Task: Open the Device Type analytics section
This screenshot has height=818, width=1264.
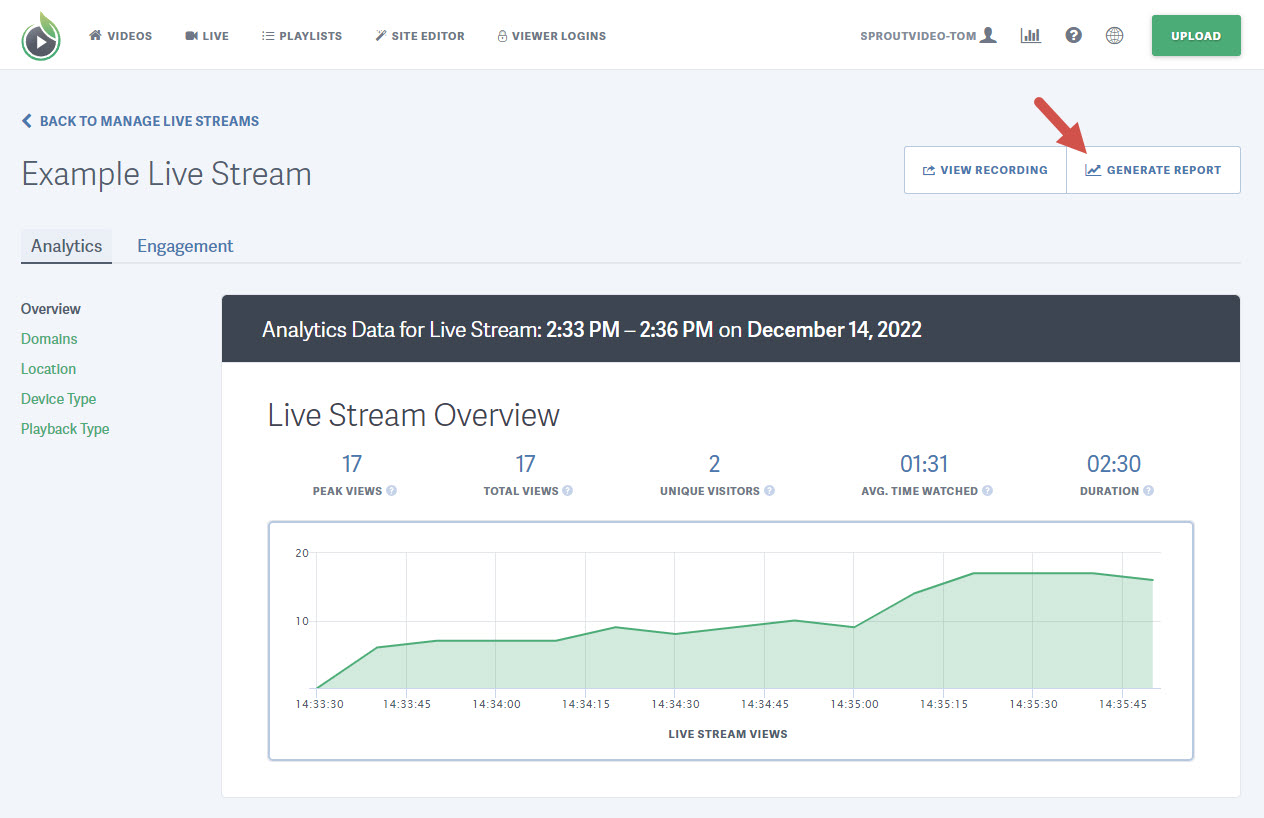Action: (58, 398)
